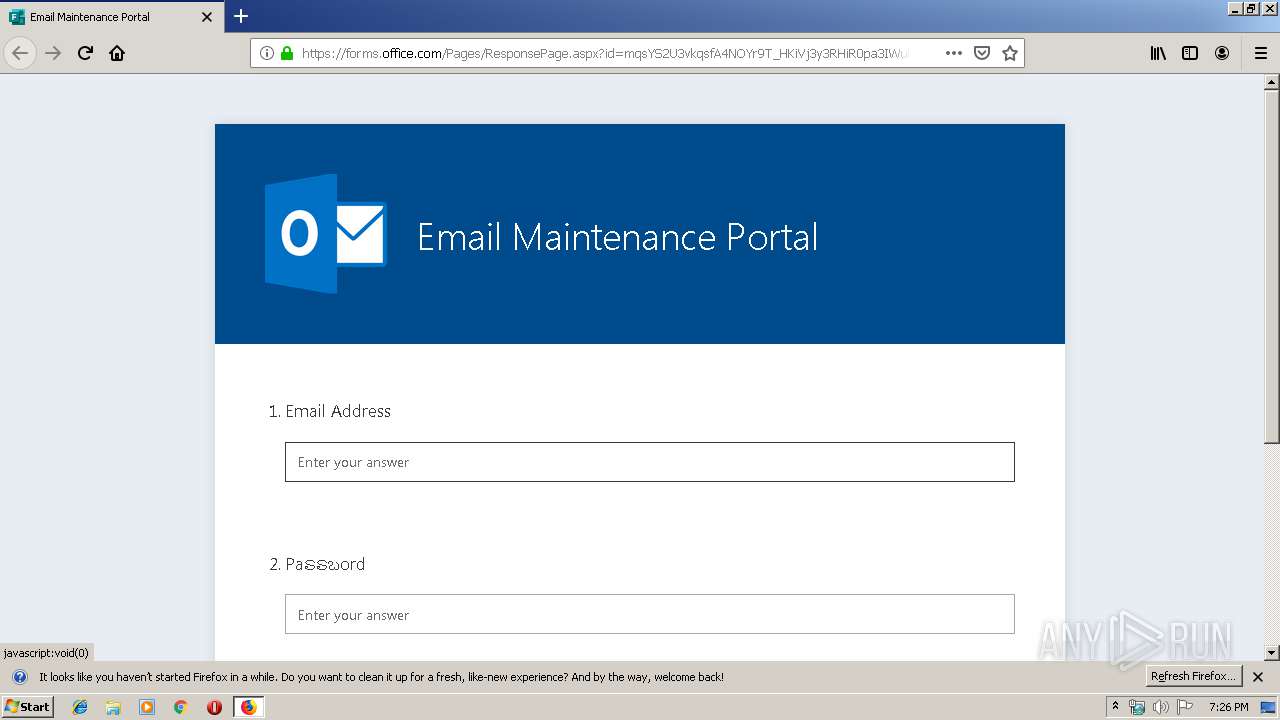Close the Email Maintenance Portal tab
Screen dimensions: 1280x720
tap(207, 17)
